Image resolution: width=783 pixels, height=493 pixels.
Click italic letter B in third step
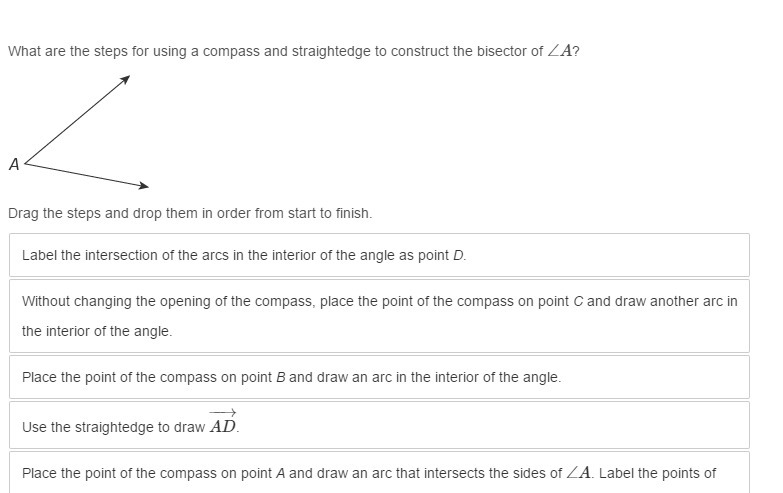[x=281, y=377]
